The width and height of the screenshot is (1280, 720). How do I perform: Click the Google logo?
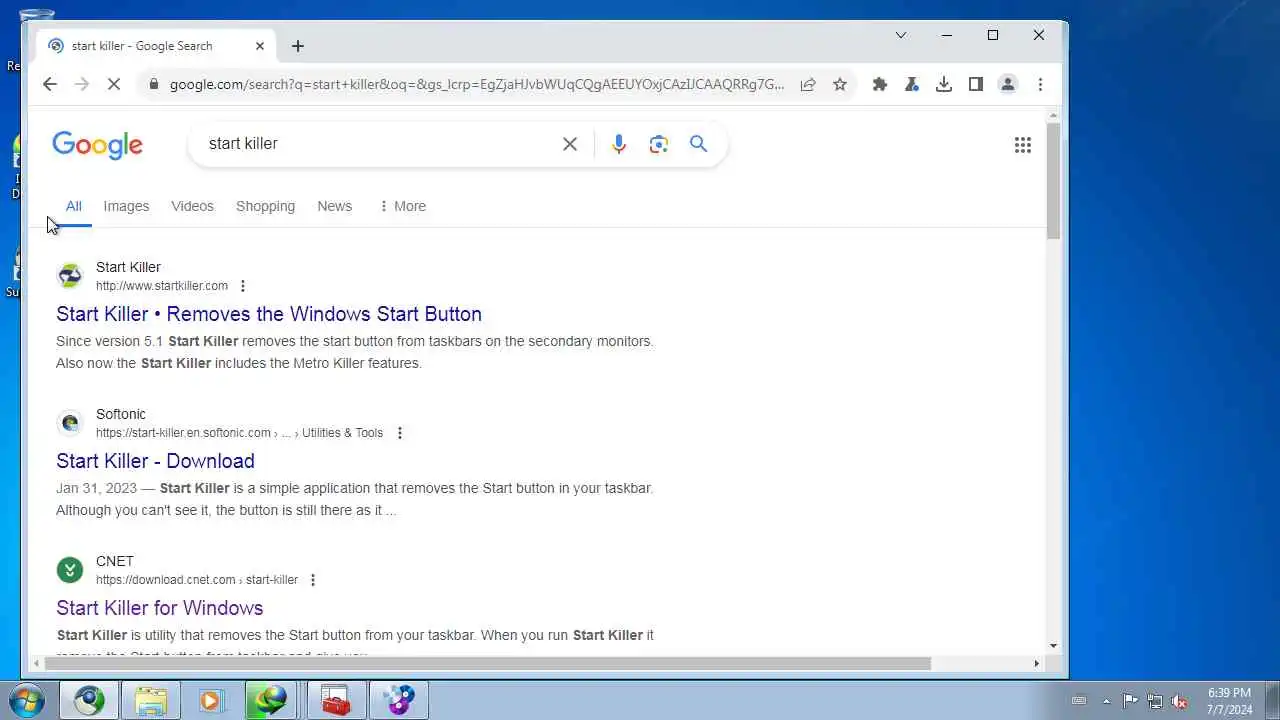point(98,145)
